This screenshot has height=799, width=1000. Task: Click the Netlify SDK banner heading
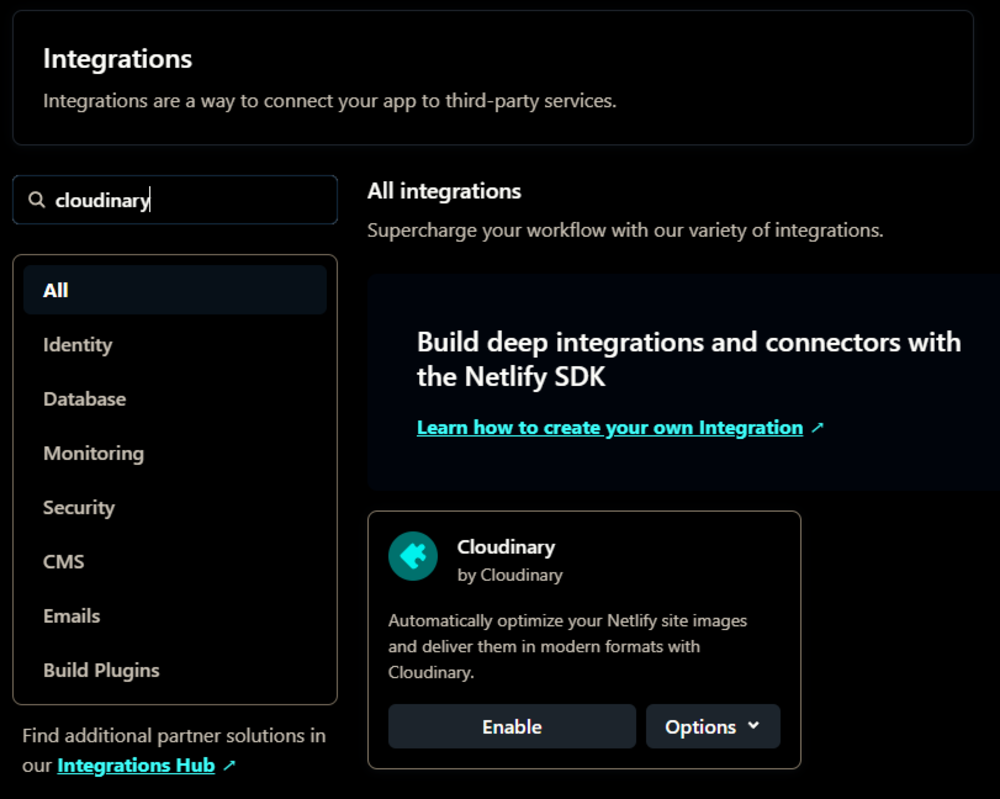coord(688,359)
